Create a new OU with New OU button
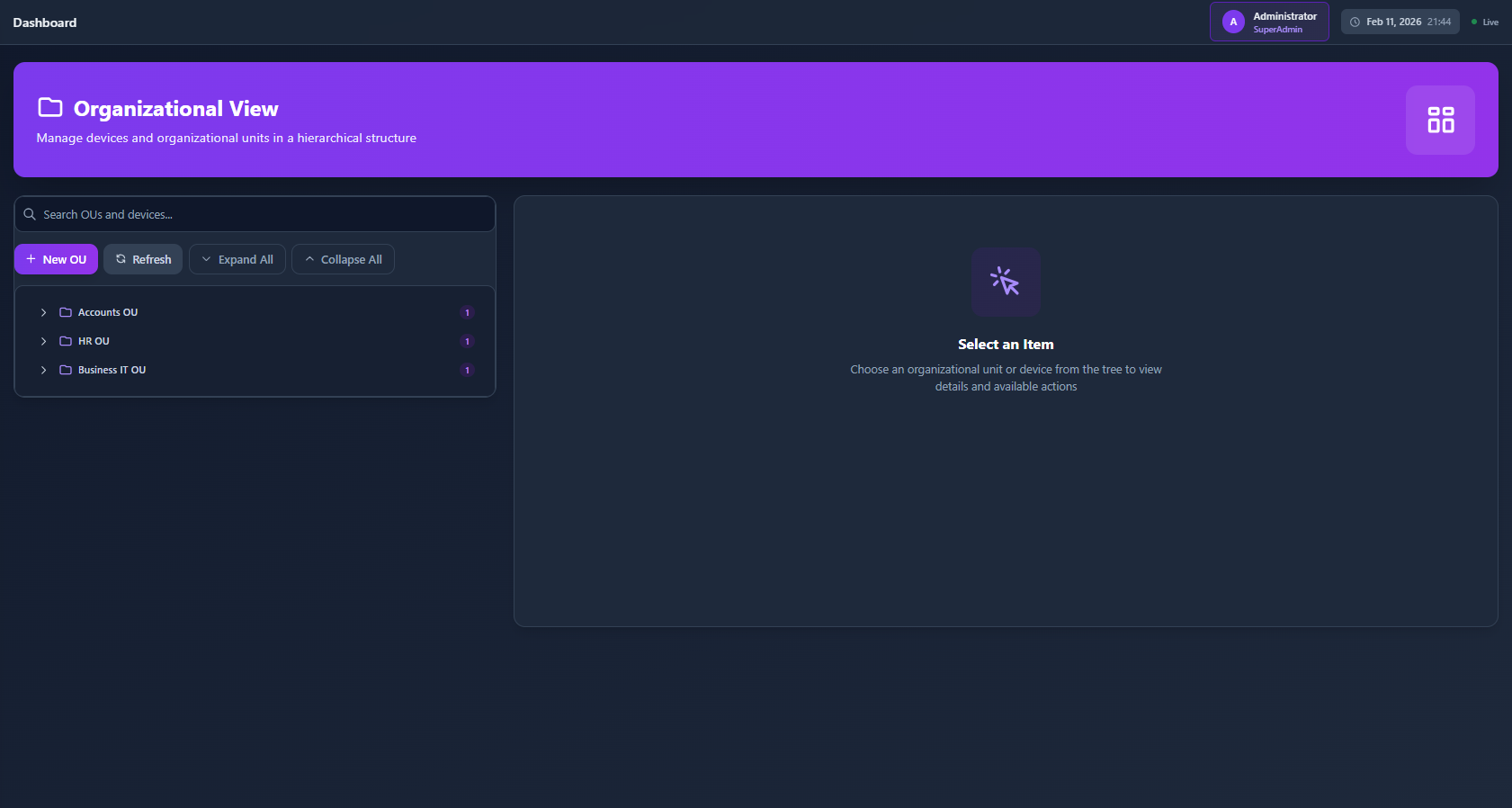The width and height of the screenshot is (1512, 808). click(56, 259)
